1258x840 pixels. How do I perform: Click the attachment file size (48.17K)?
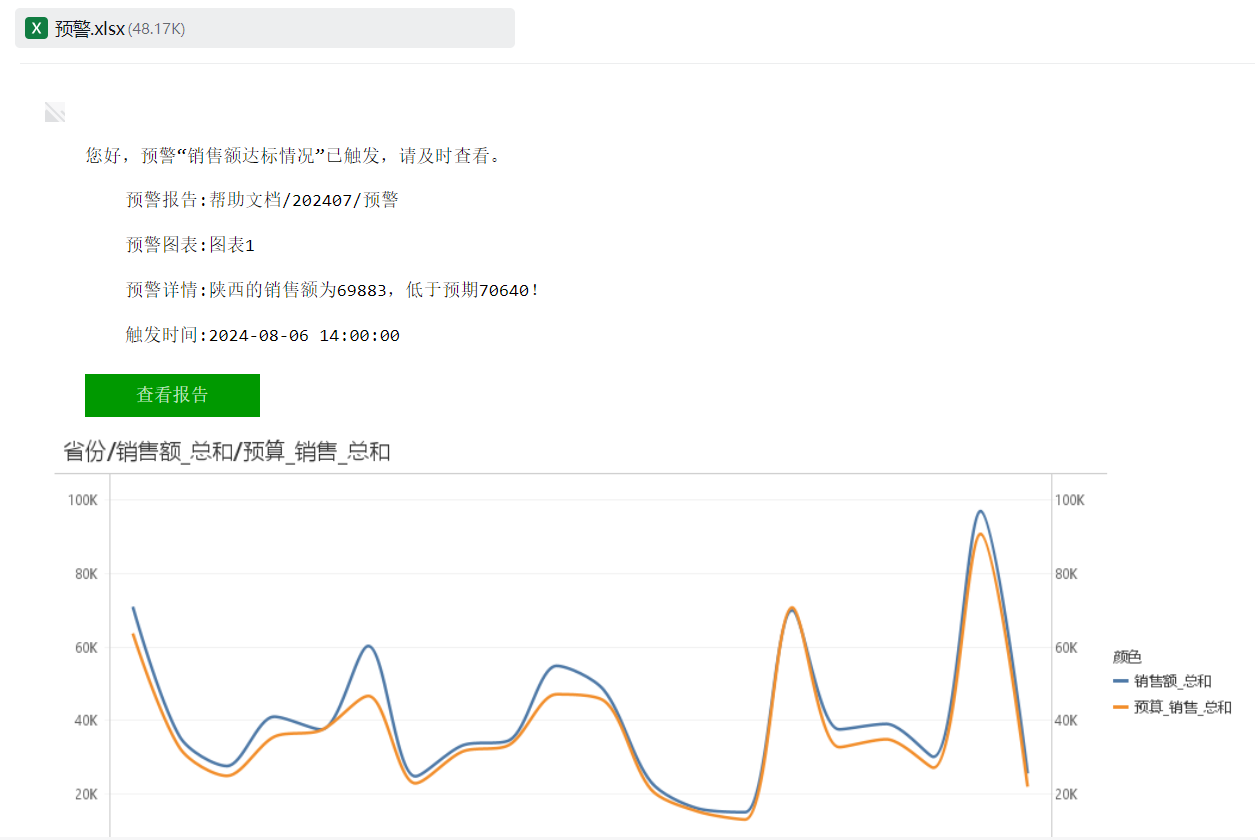coord(157,29)
